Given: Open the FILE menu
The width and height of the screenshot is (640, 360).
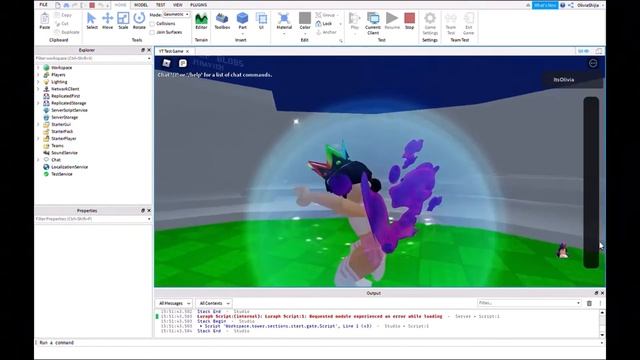Looking at the screenshot, I should tap(43, 5).
